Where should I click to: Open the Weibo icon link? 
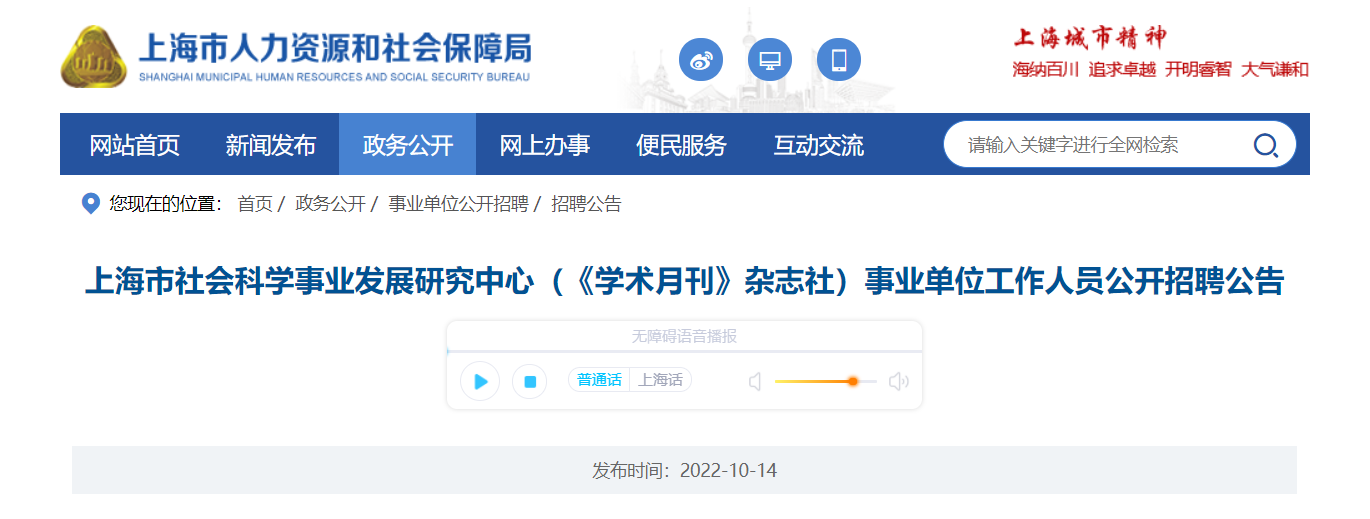[x=700, y=60]
